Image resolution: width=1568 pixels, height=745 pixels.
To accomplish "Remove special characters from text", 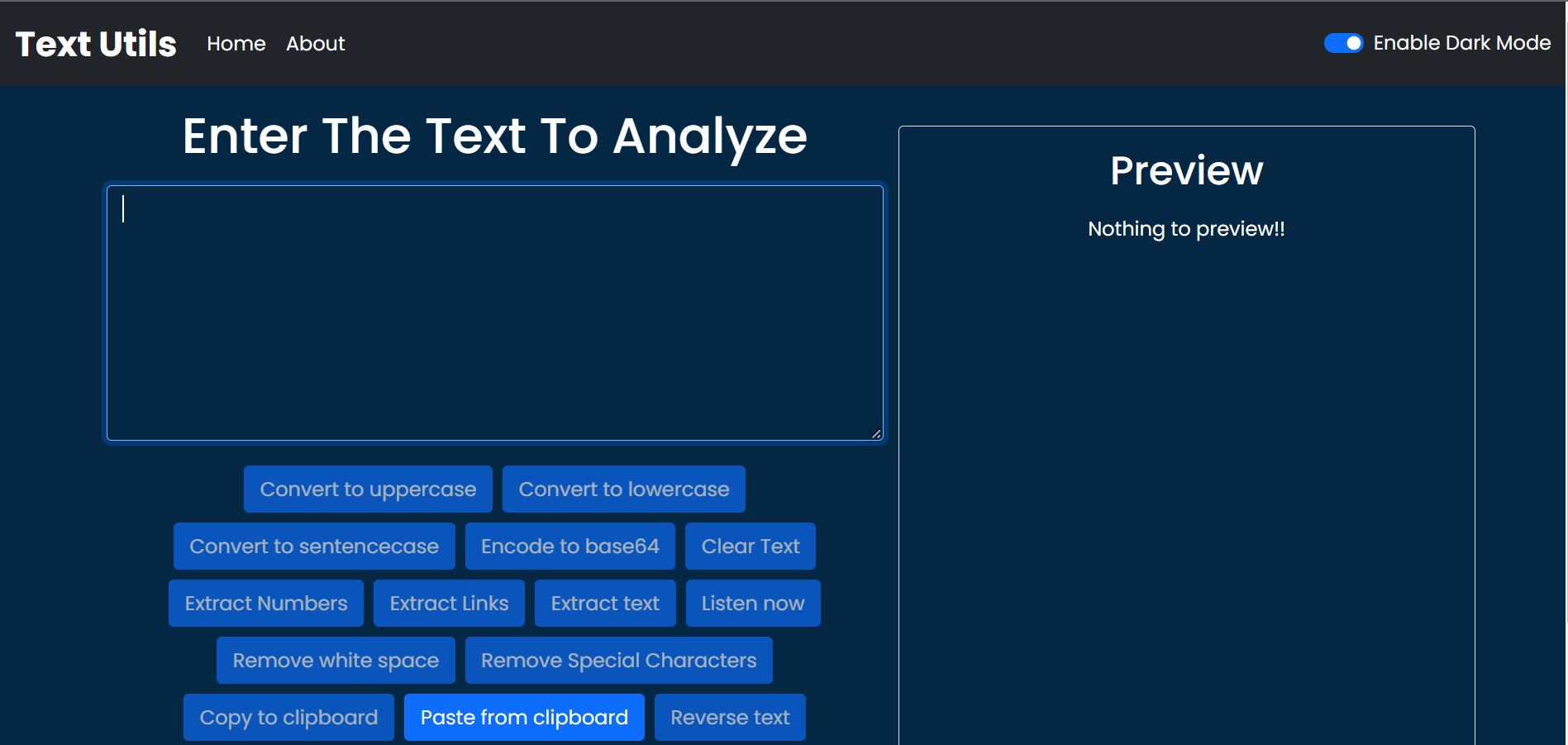I will (618, 660).
